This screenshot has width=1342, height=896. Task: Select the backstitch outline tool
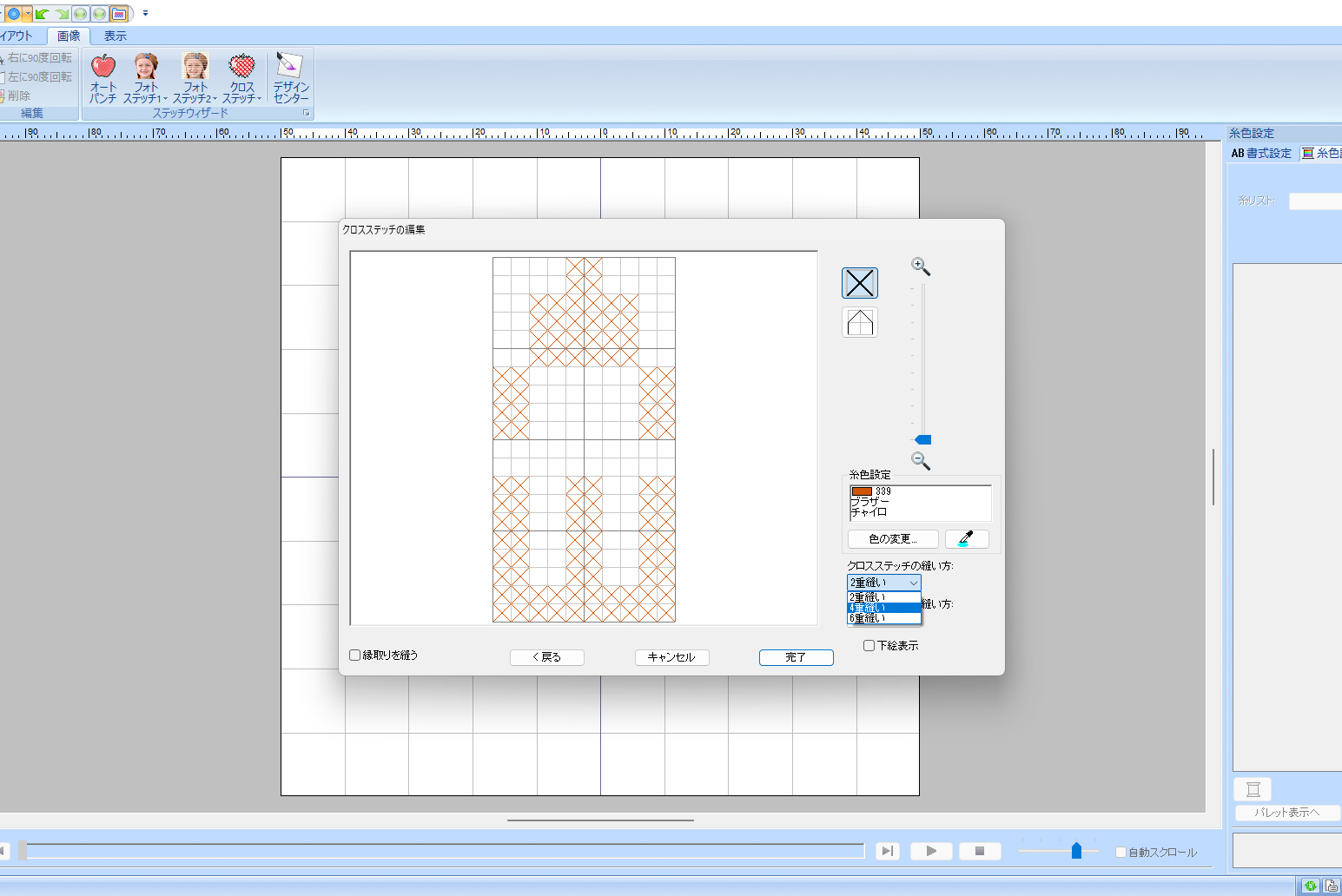click(859, 323)
